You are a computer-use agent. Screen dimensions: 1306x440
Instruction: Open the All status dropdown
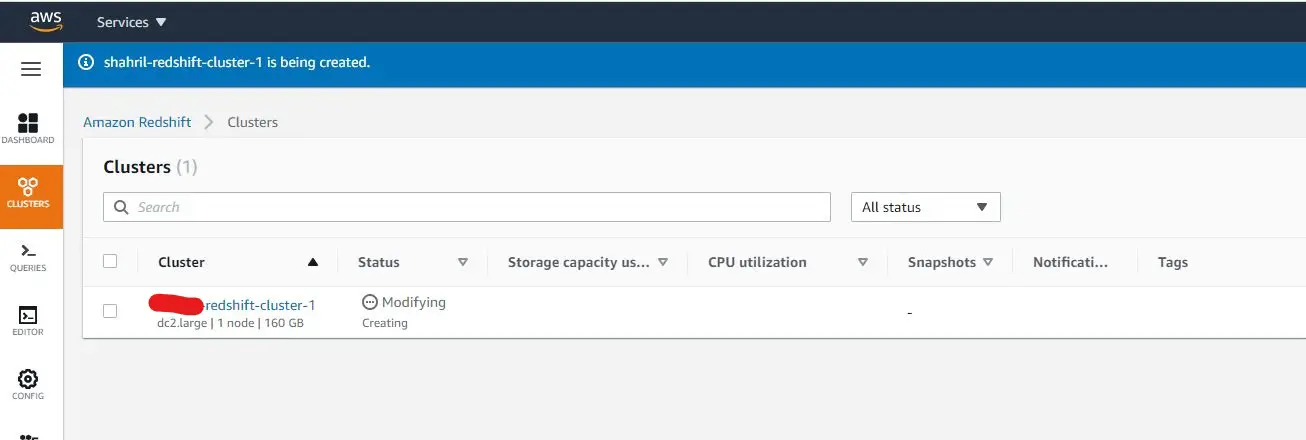click(x=925, y=207)
